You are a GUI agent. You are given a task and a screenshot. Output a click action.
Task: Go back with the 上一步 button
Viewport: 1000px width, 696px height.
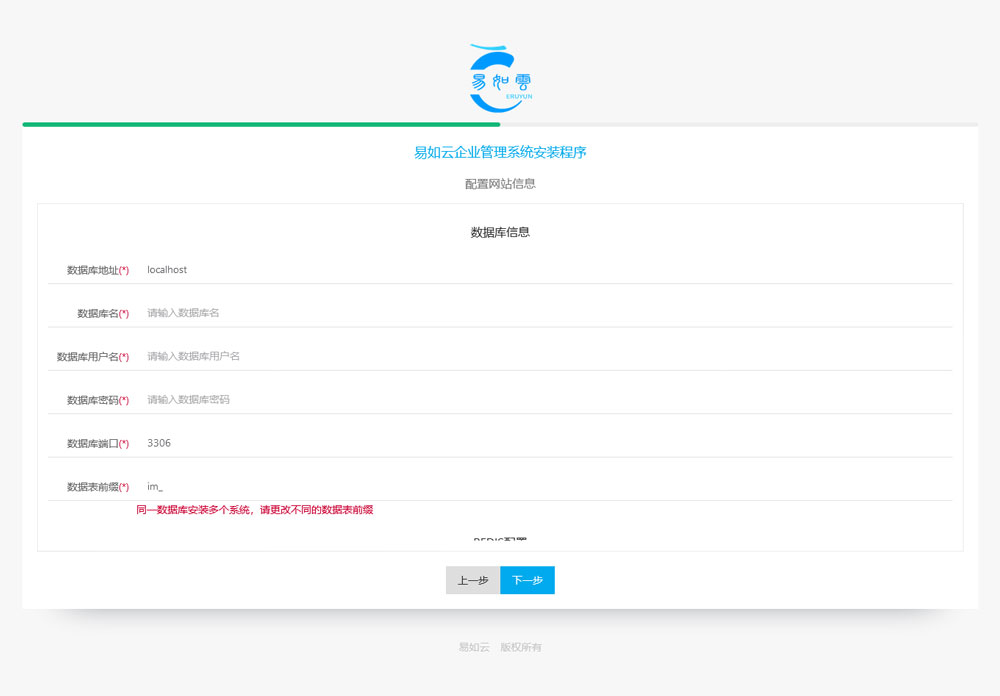[x=473, y=580]
